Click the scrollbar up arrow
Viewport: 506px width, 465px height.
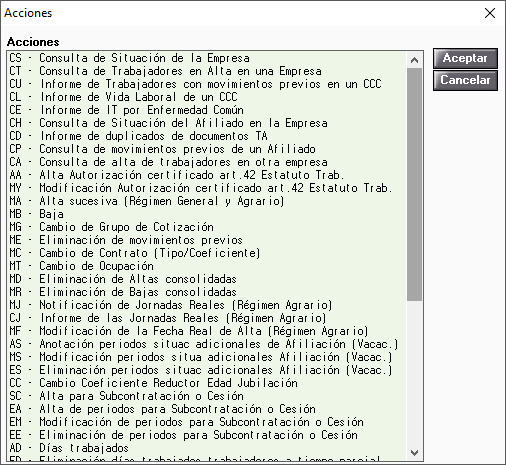pyautogui.click(x=414, y=60)
